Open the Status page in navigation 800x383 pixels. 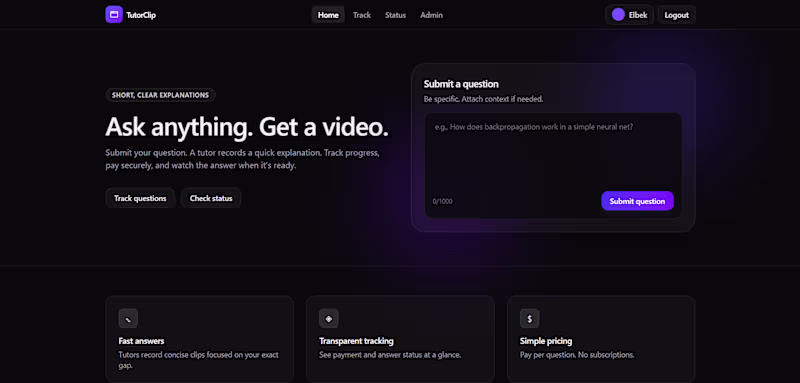(395, 15)
